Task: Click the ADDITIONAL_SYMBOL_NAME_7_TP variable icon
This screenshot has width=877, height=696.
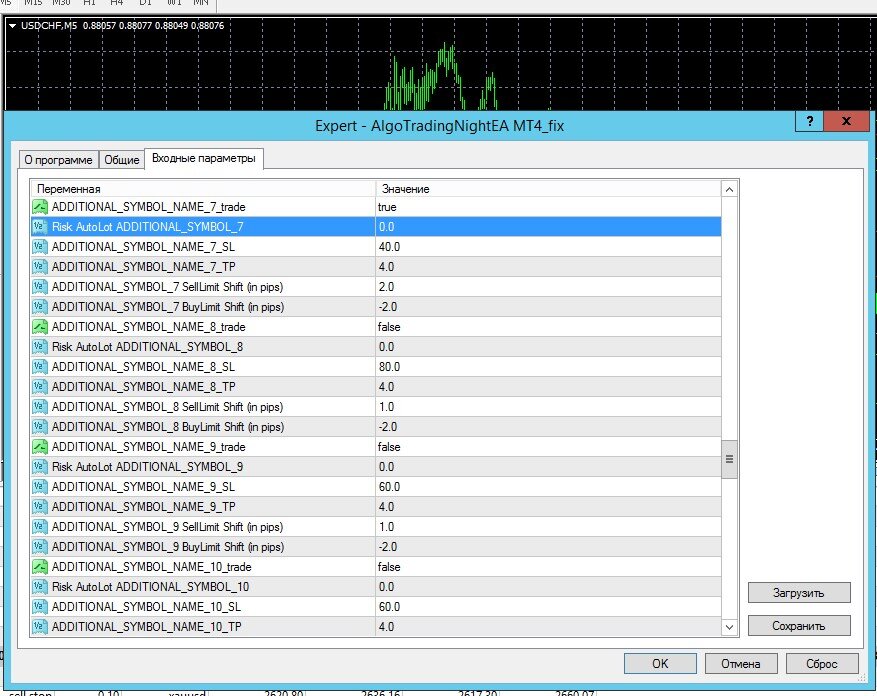Action: click(40, 267)
